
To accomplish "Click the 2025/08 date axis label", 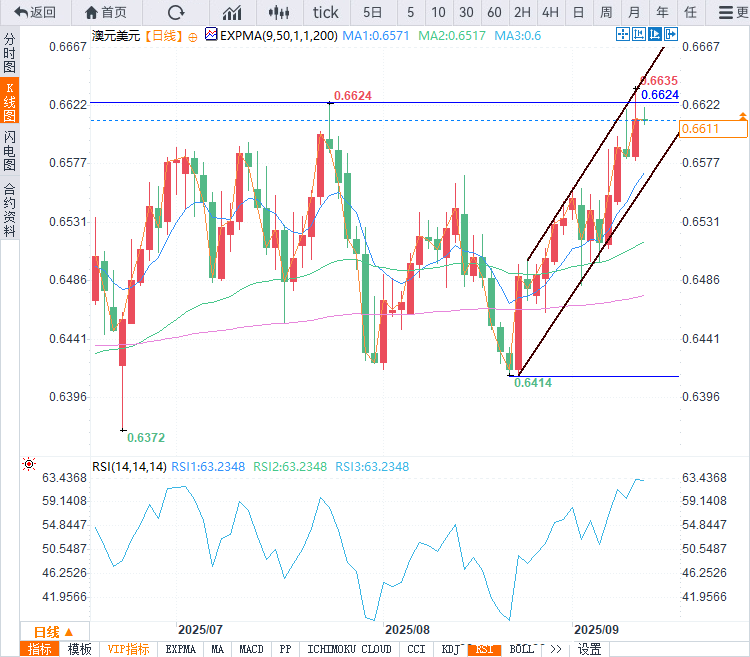I will point(408,630).
